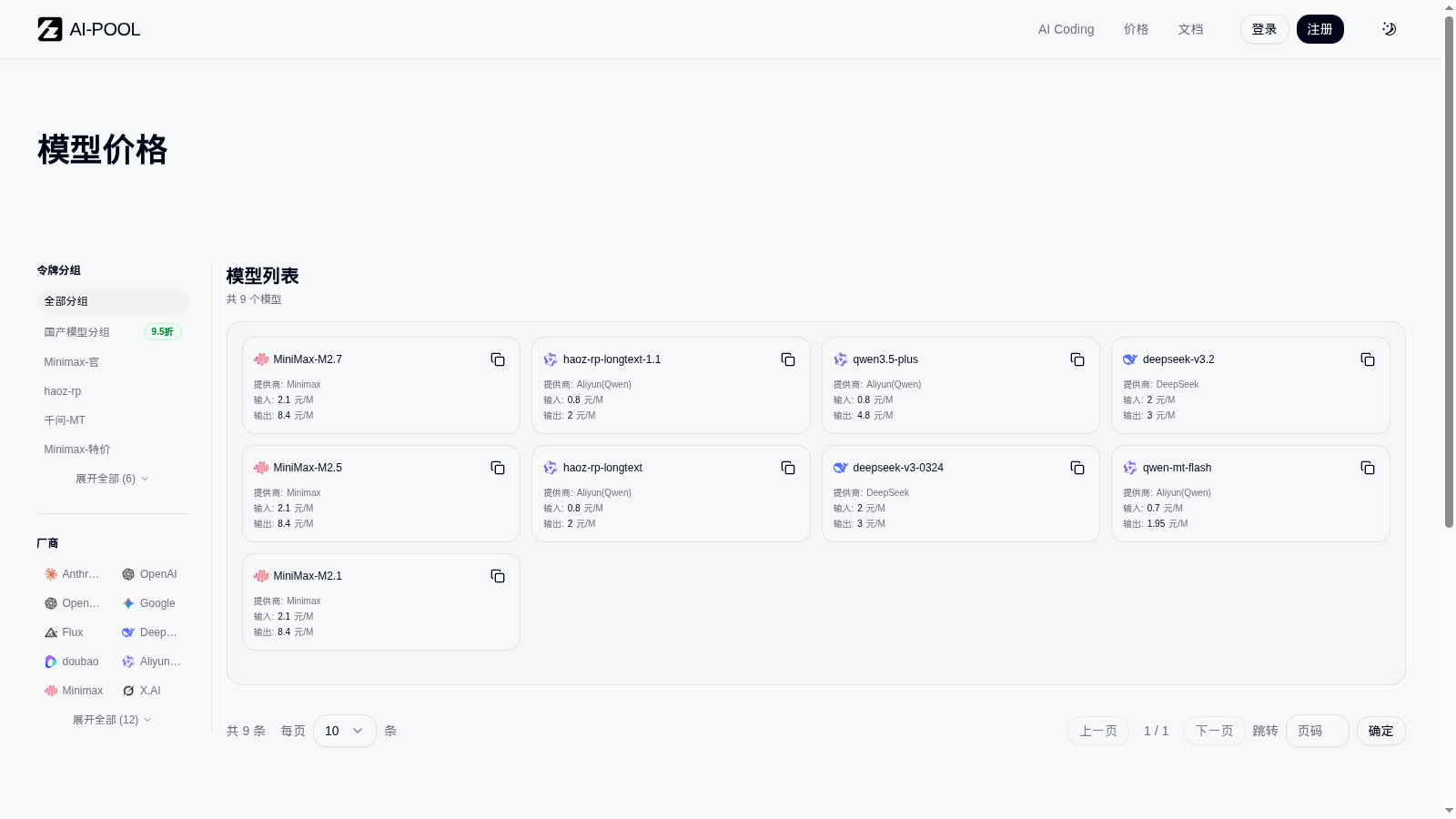Click the page vertical scrollbar thumb
The width and height of the screenshot is (1456, 819).
pyautogui.click(x=1449, y=271)
